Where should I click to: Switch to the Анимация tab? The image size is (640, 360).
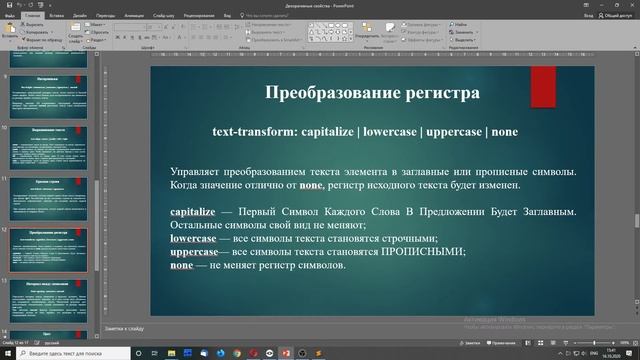(134, 16)
